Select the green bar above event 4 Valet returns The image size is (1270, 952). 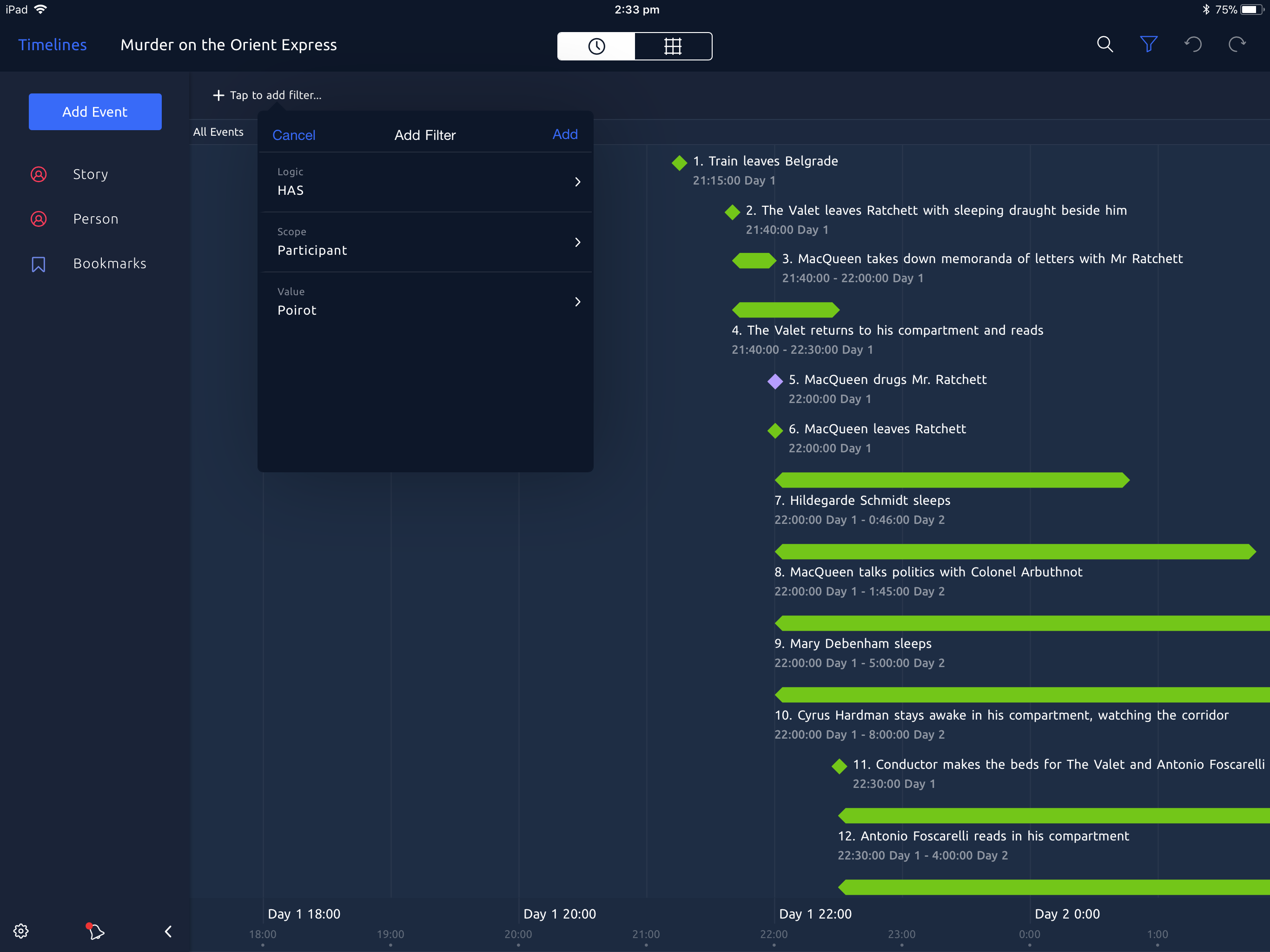coord(786,310)
